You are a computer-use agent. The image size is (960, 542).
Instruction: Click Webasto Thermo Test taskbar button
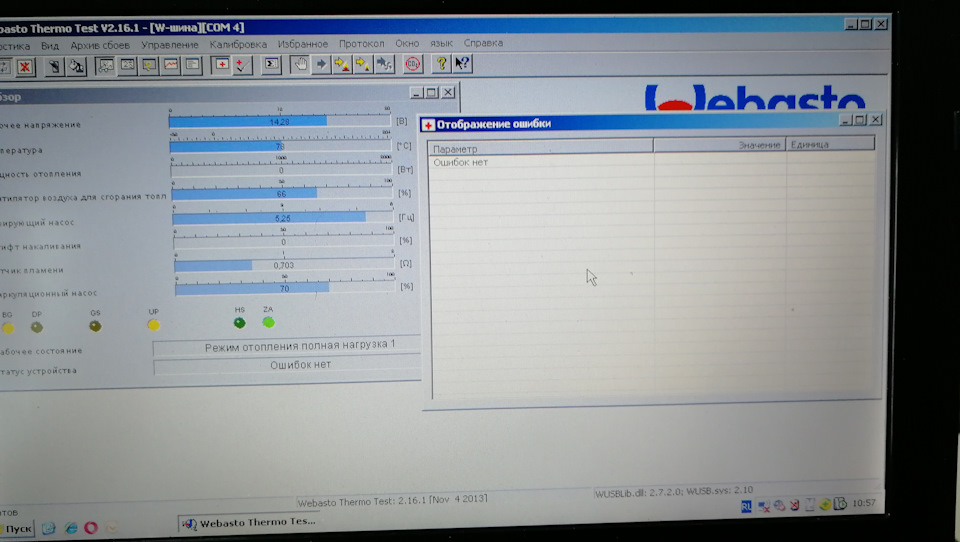[x=251, y=522]
